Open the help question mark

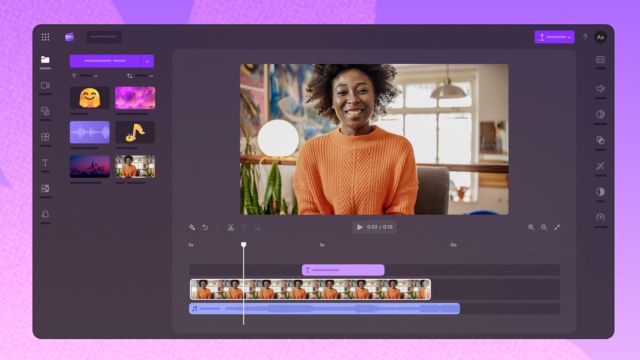click(585, 37)
